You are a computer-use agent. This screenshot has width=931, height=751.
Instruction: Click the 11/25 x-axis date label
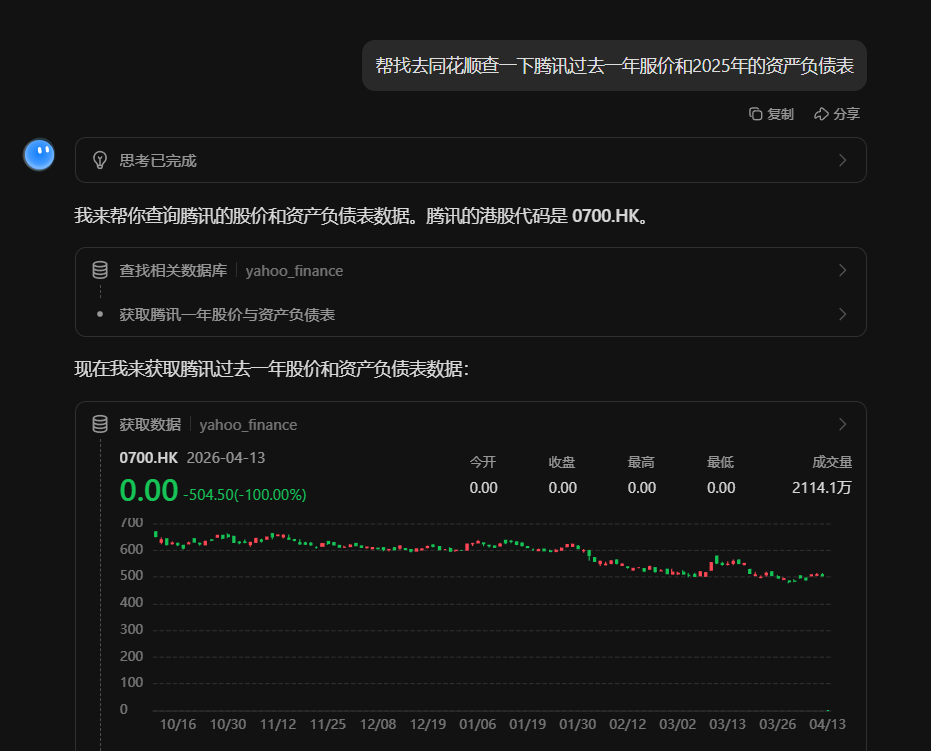click(328, 724)
